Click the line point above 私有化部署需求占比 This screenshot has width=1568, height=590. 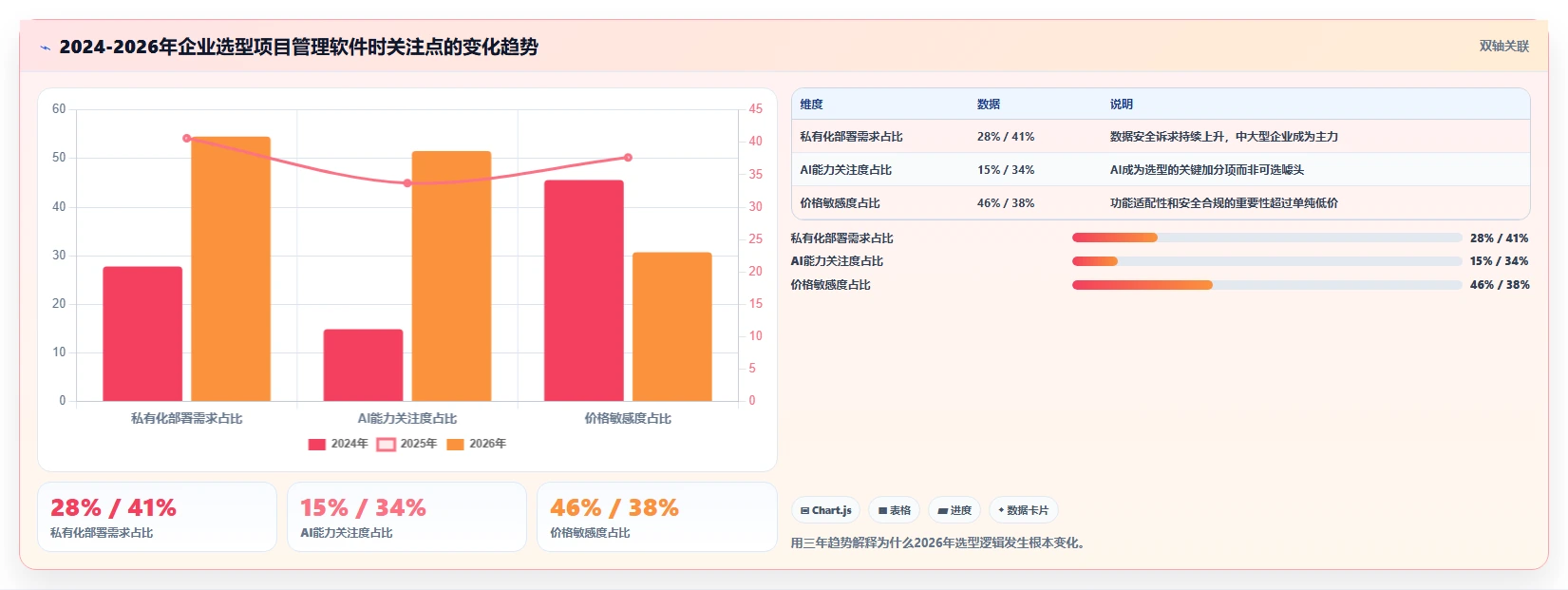(187, 139)
